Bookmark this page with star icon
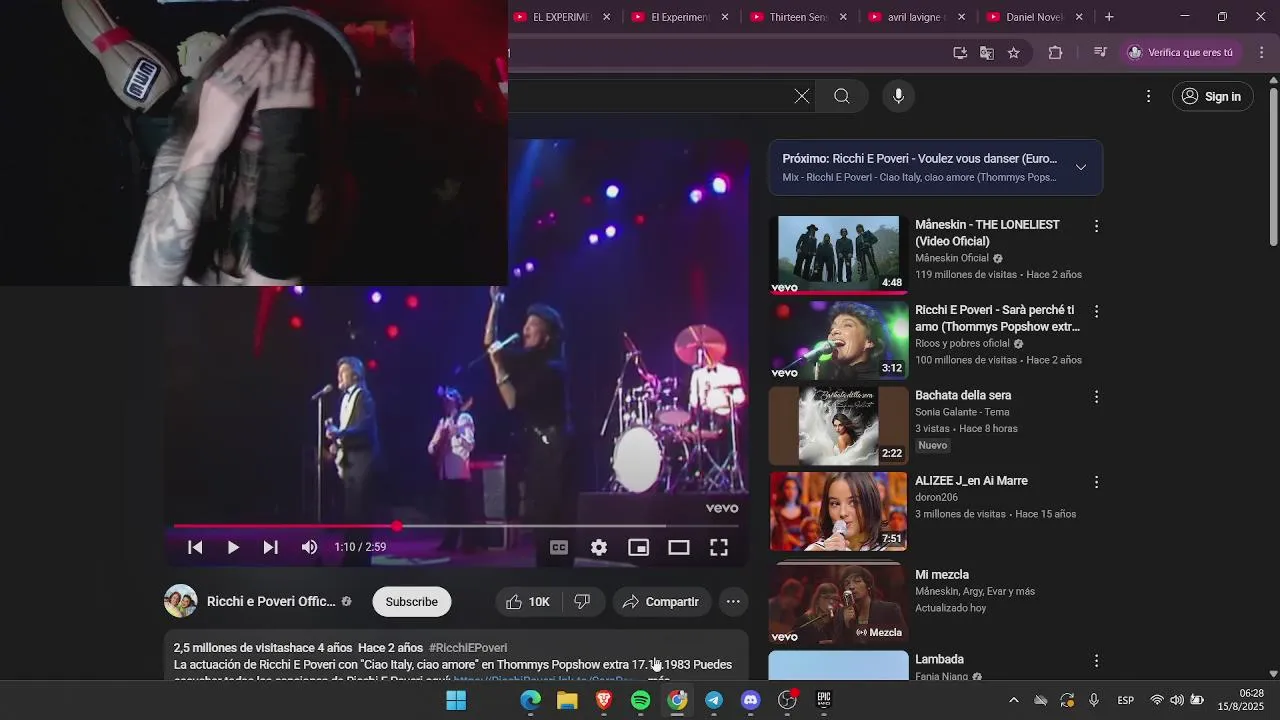1280x720 pixels. (1014, 53)
